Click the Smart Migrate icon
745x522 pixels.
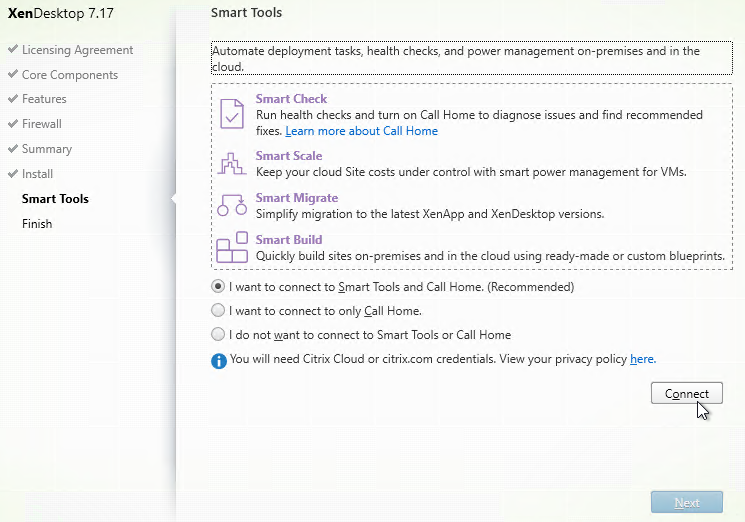(x=232, y=205)
